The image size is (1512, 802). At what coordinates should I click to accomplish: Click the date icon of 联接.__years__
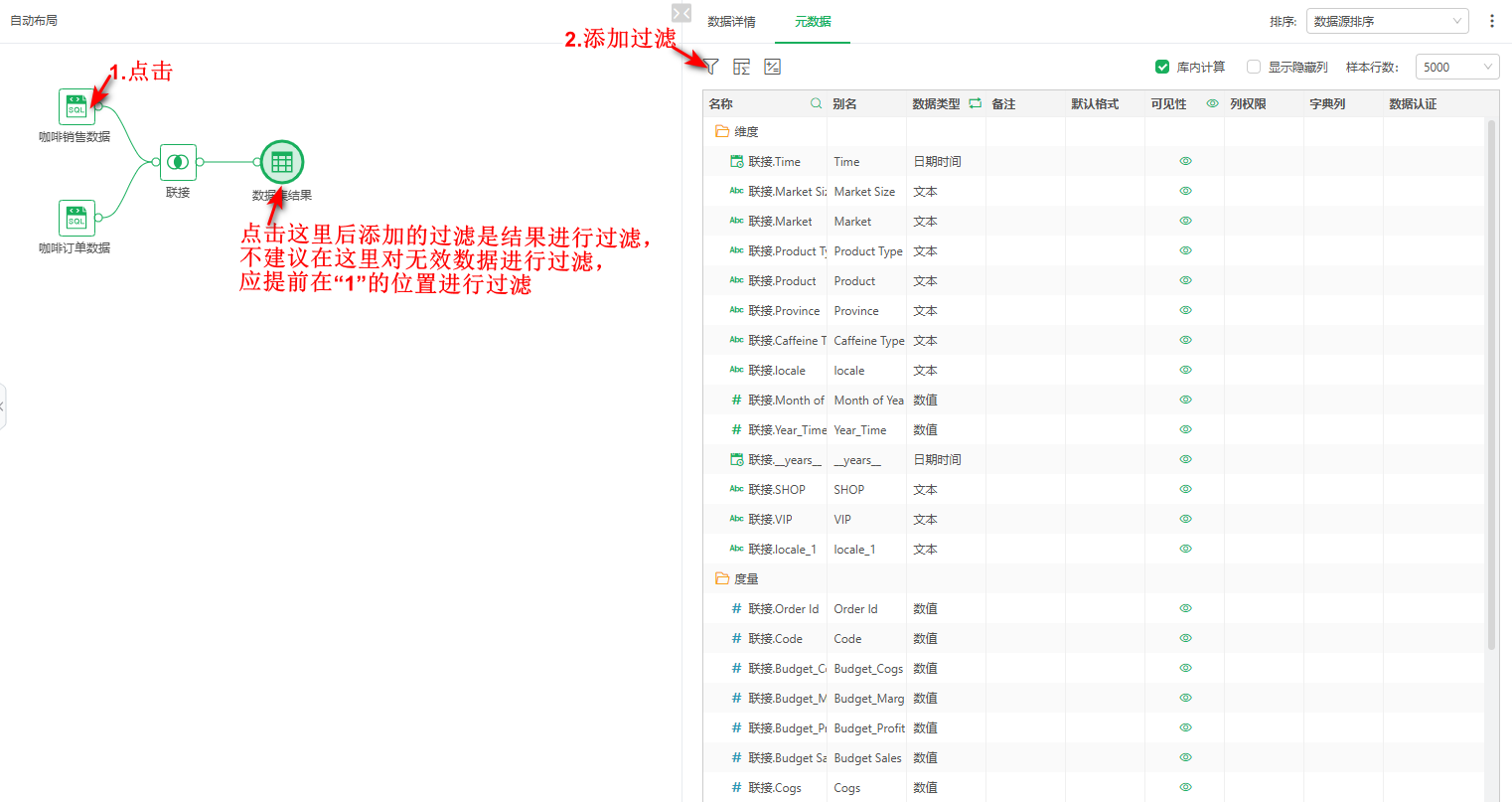coord(736,459)
